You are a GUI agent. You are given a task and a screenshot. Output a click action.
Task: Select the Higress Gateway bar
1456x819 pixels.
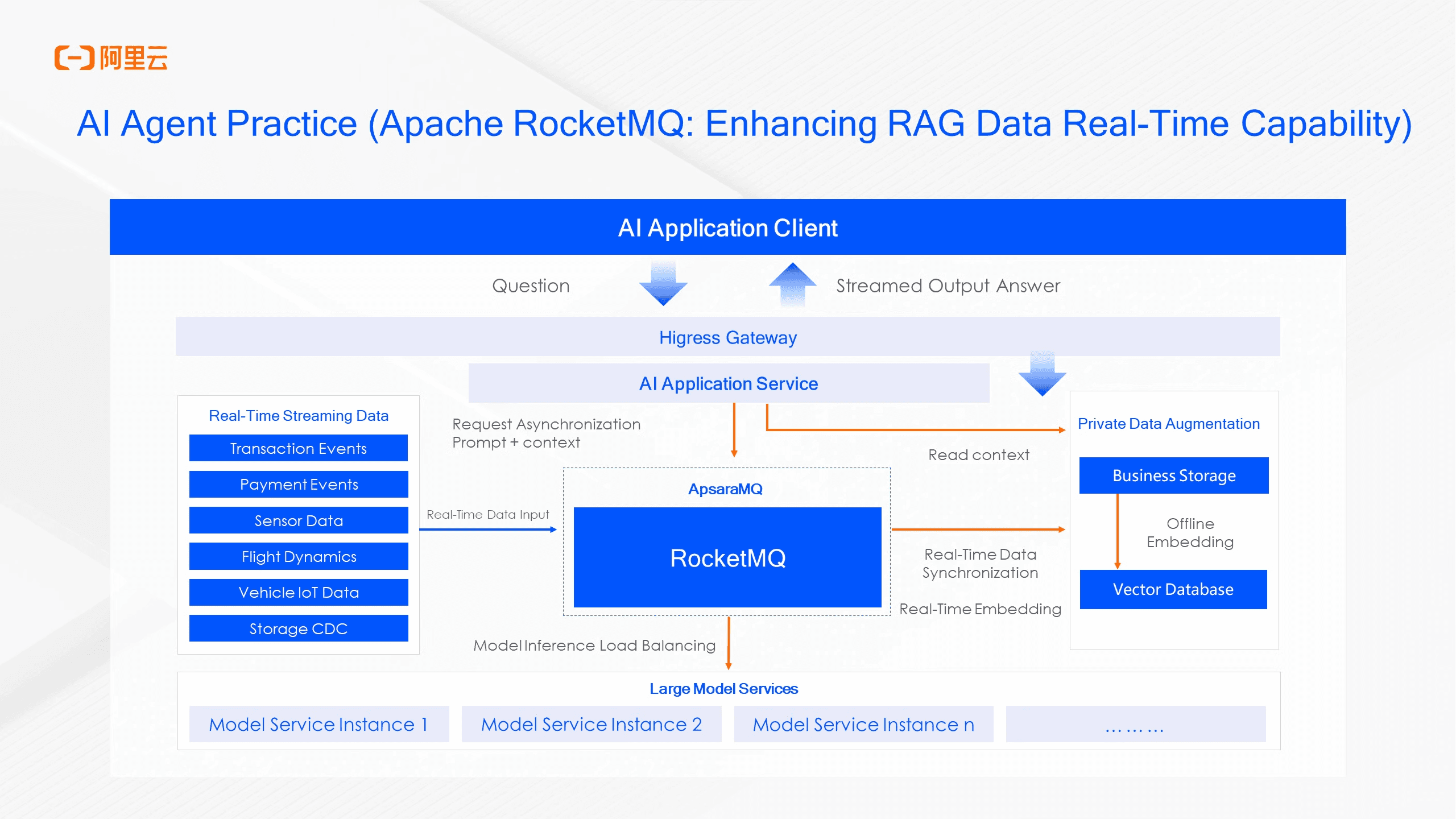pos(728,337)
